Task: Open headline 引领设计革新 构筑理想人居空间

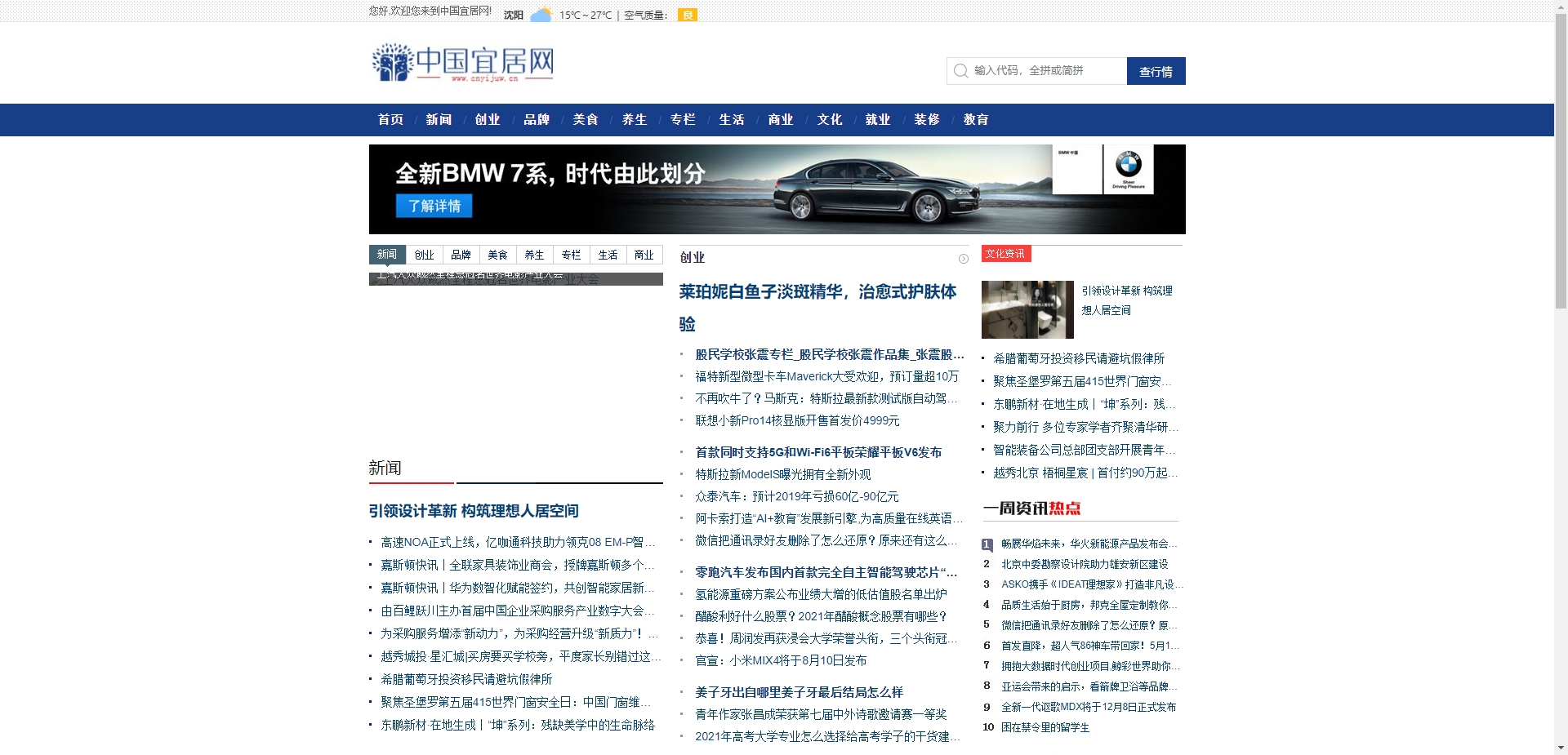Action: [x=474, y=511]
